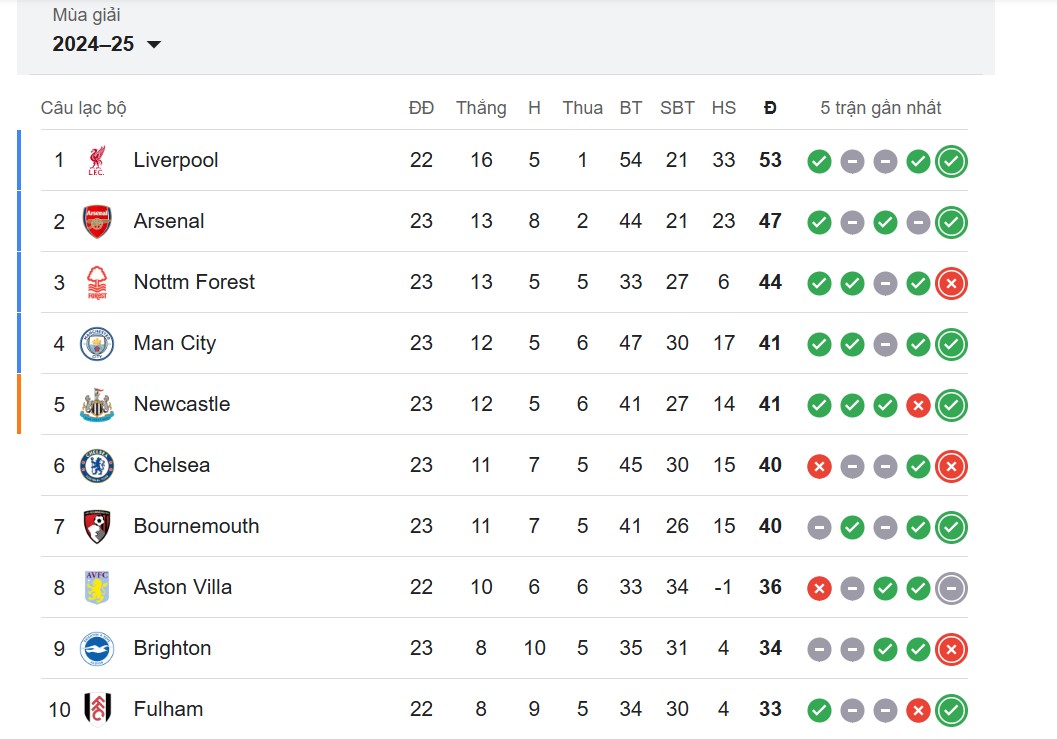The width and height of the screenshot is (1057, 739).
Task: Click the Brighton team name
Action: tap(173, 648)
